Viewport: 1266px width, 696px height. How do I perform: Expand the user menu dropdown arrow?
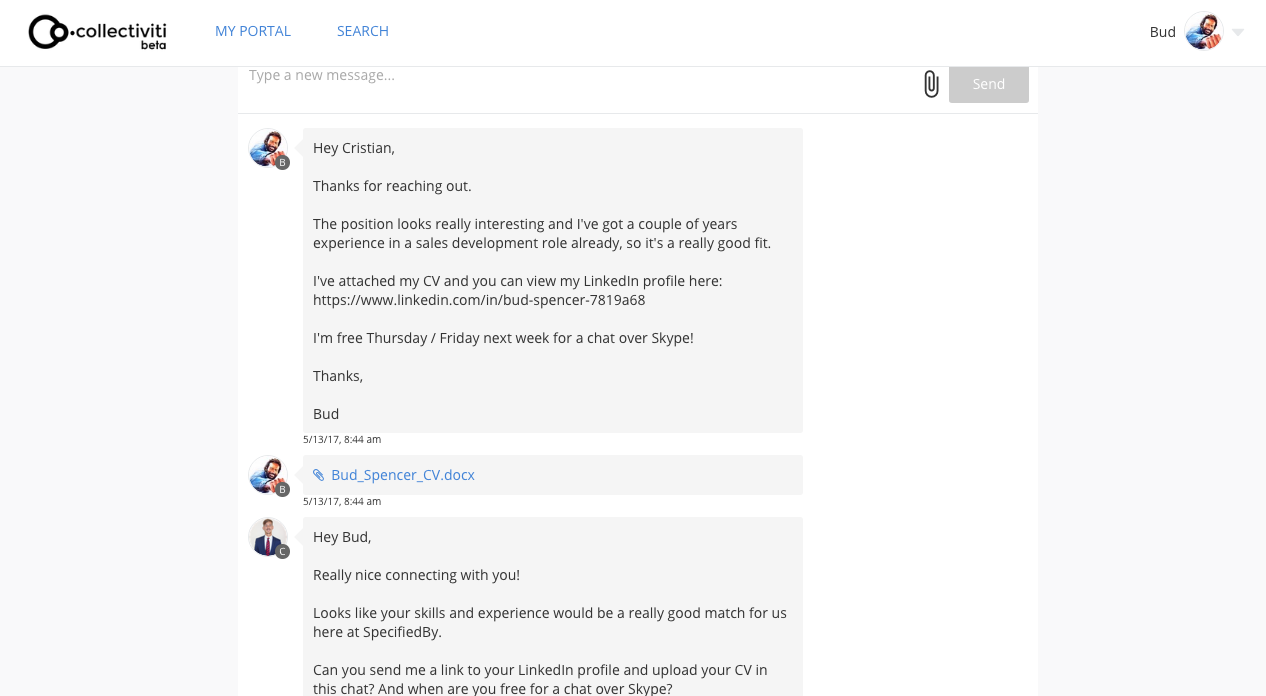click(x=1238, y=32)
